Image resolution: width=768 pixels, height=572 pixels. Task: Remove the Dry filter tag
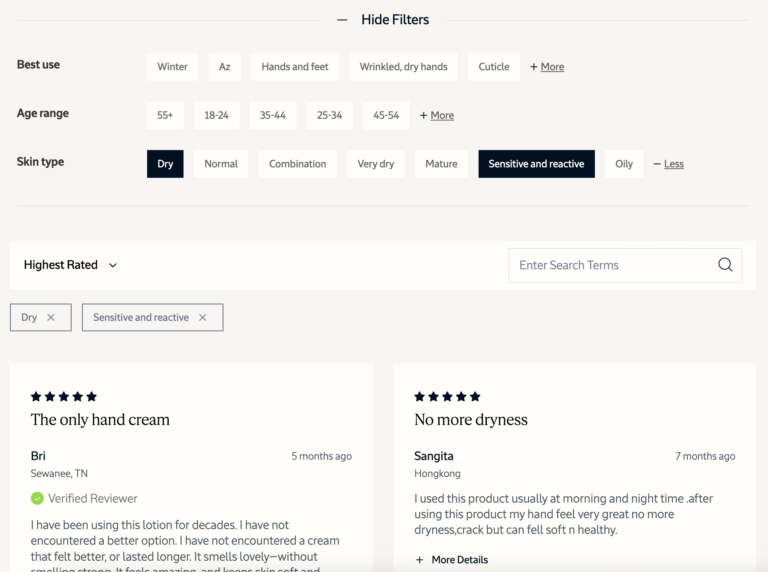click(x=51, y=318)
